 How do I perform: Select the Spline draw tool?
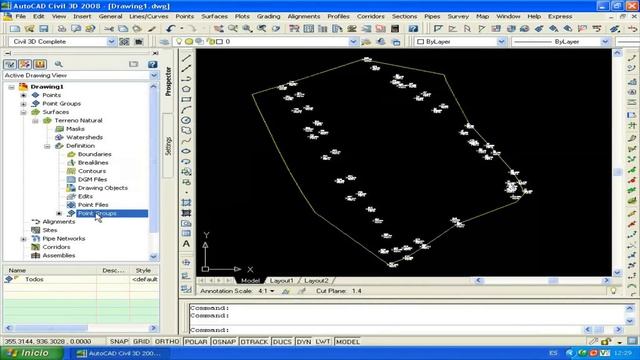[186, 141]
